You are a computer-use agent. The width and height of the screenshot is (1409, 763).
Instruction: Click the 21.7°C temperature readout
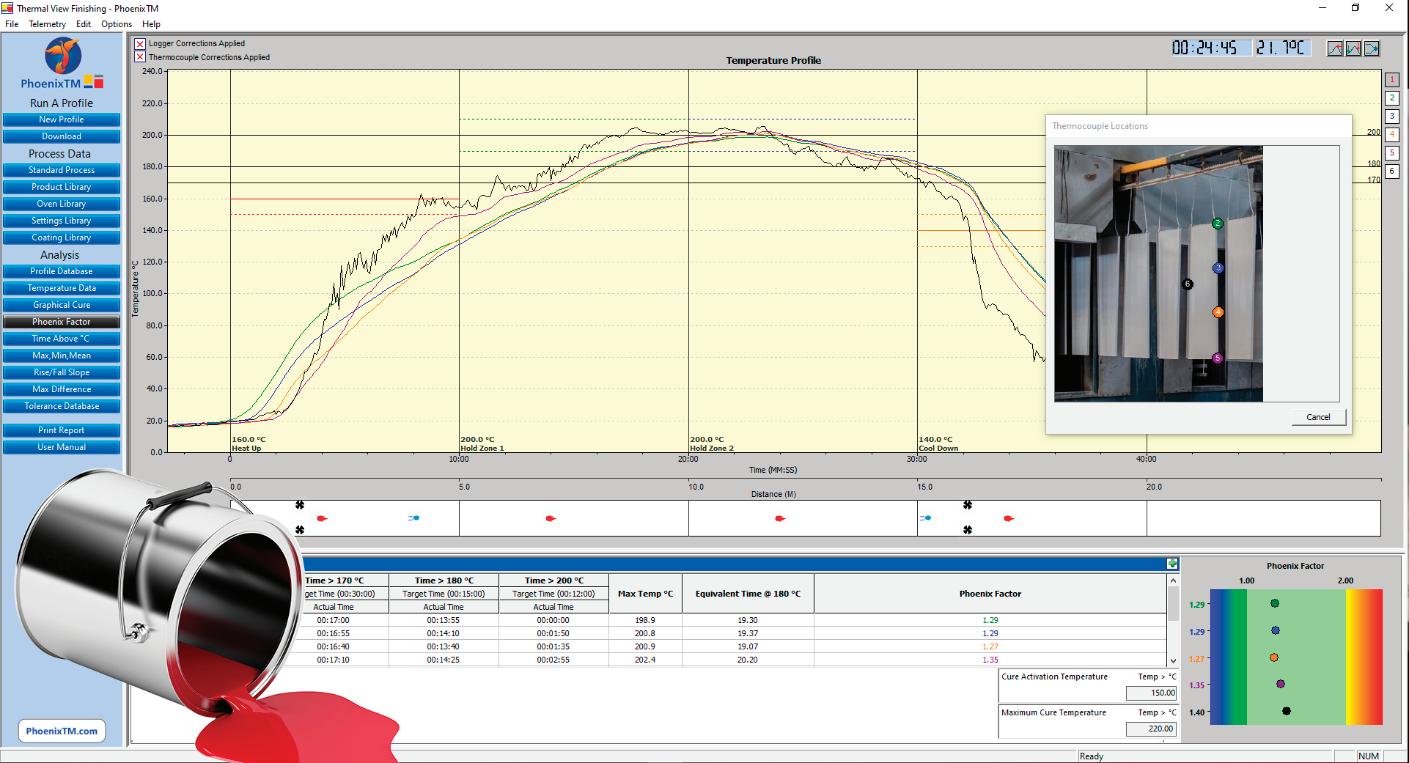coord(1281,48)
